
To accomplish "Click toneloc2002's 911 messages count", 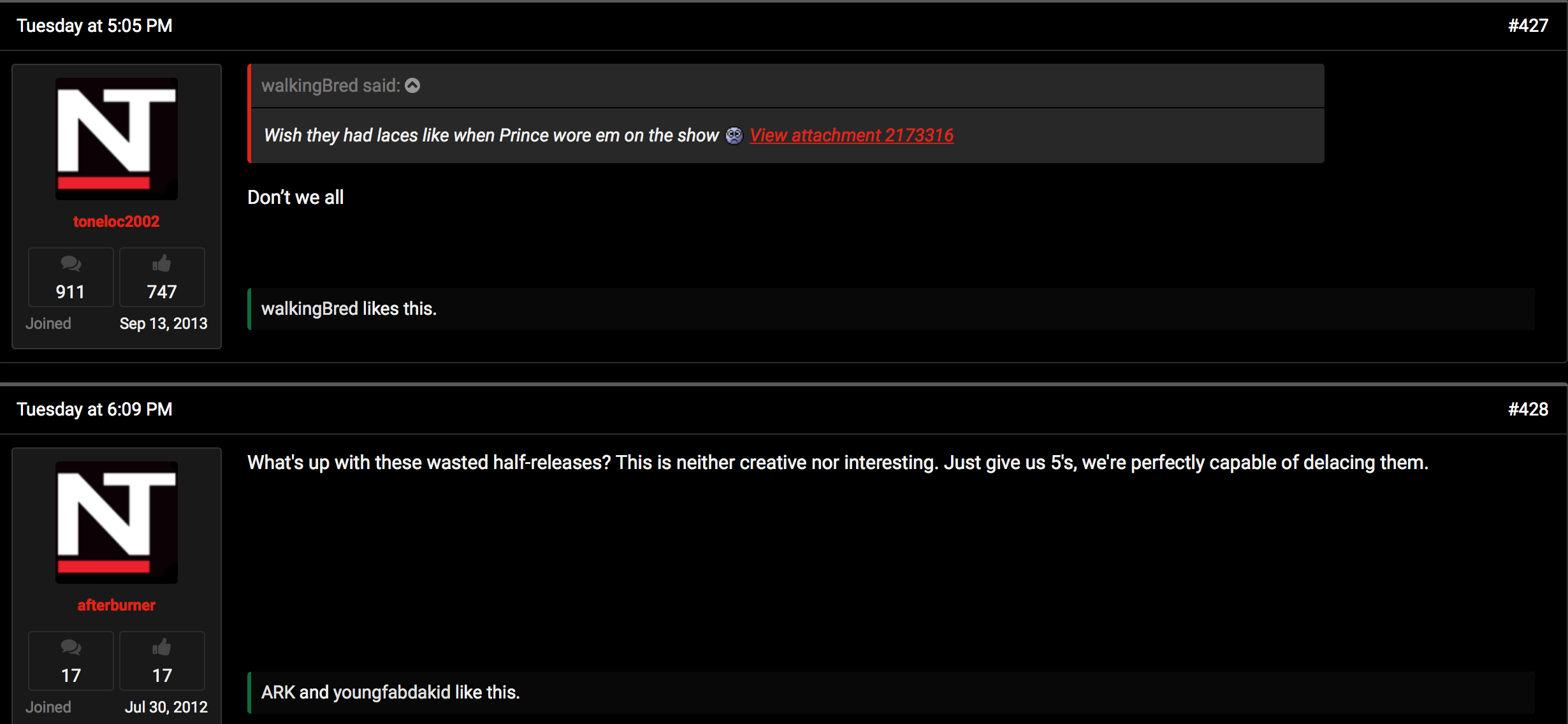I will [x=70, y=292].
